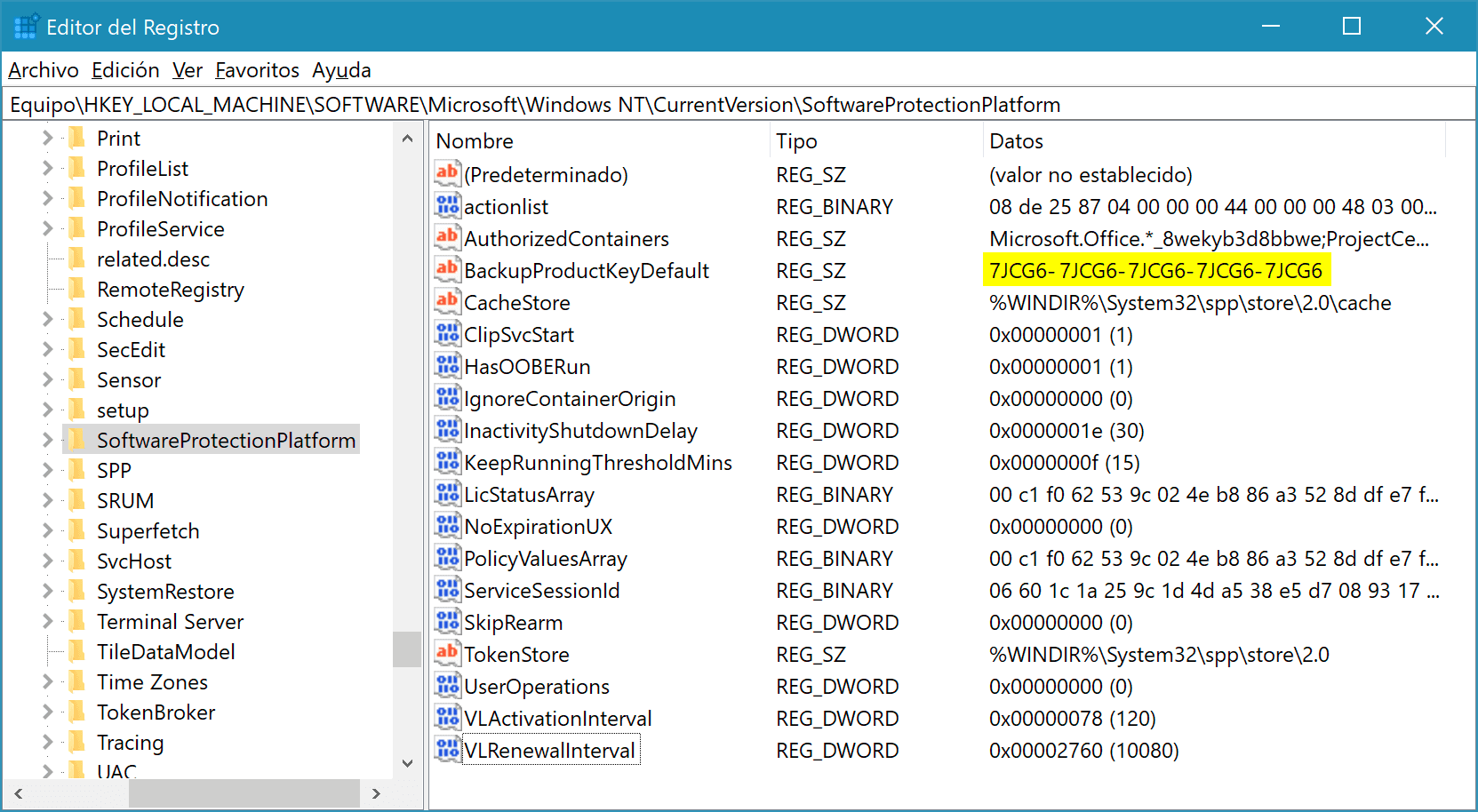Click the tree horizontal scroll right arrow

pos(376,793)
